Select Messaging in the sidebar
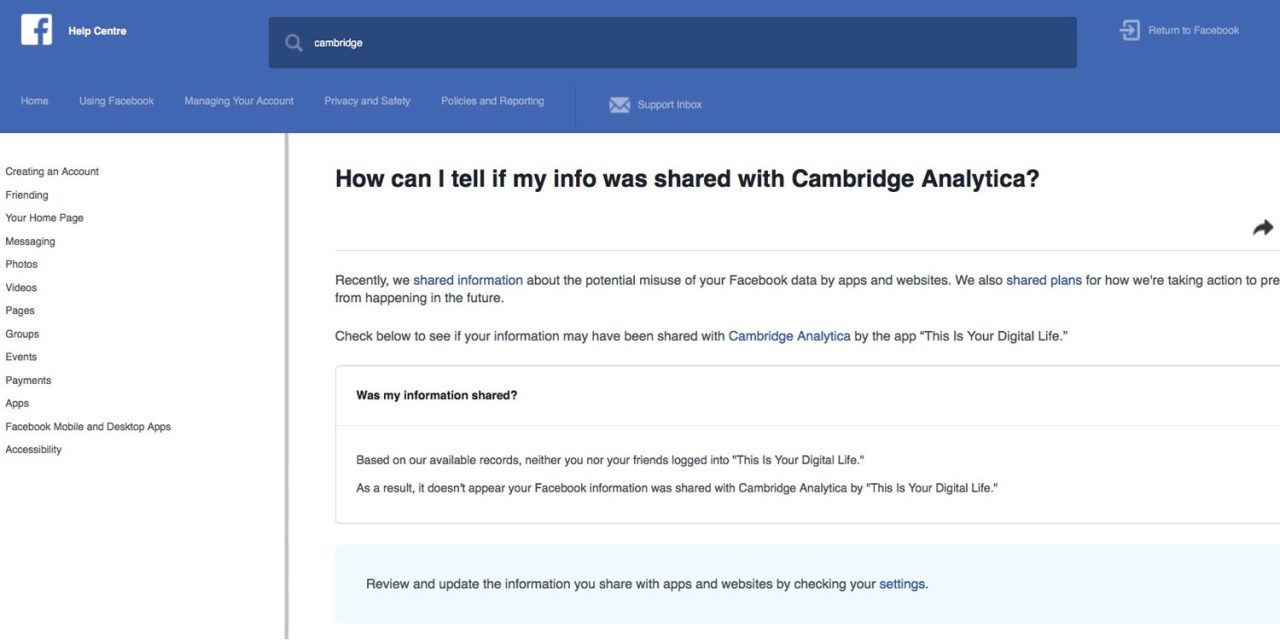The image size is (1280, 640). click(30, 241)
